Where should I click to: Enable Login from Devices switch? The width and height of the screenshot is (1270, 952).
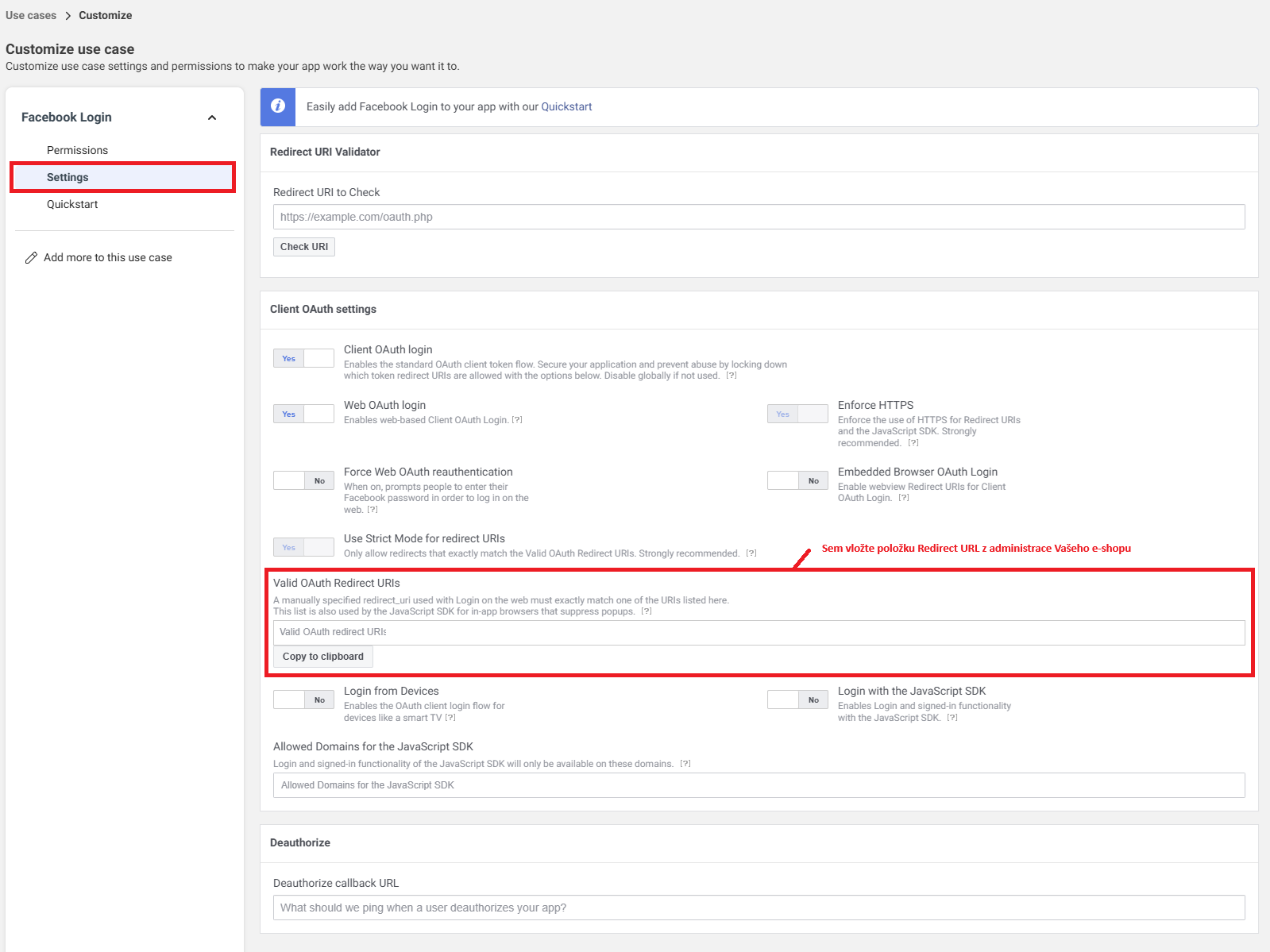click(x=303, y=700)
